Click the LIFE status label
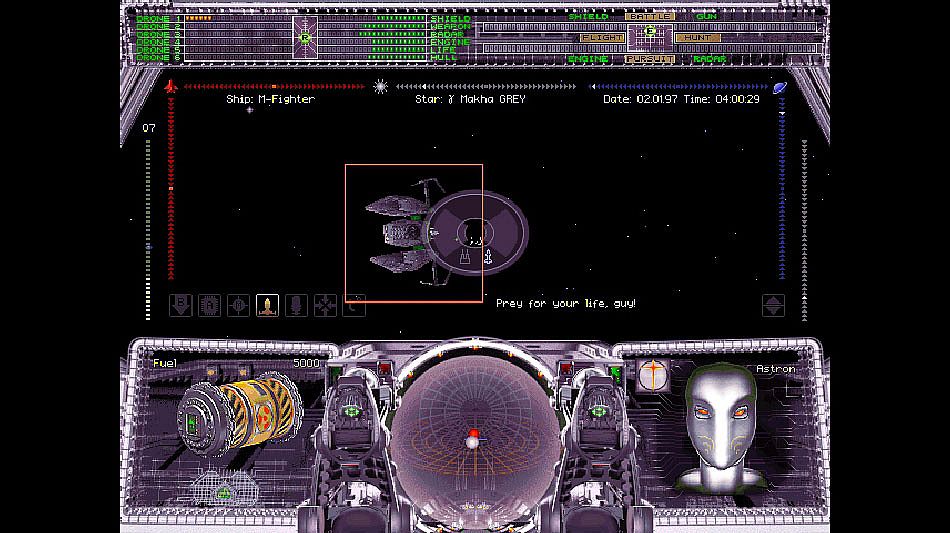This screenshot has height=533, width=950. click(x=443, y=50)
